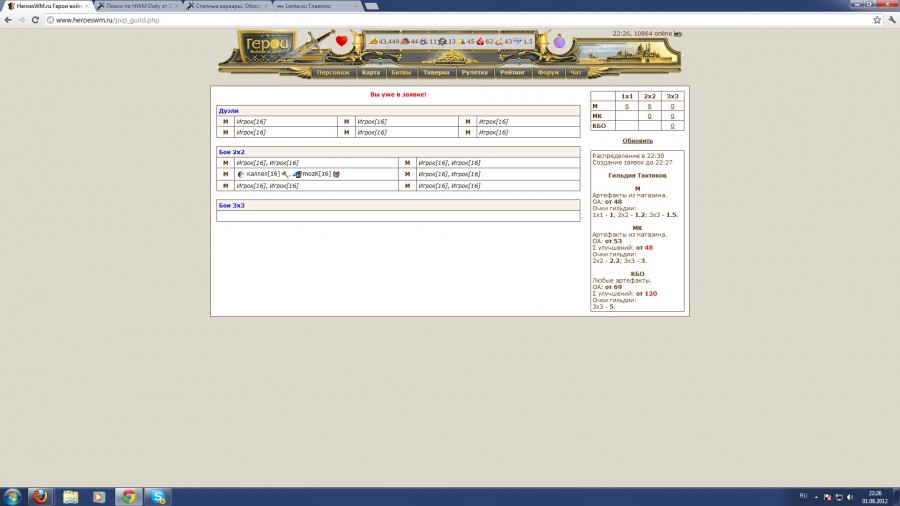
Task: Click the purple mana potion icon
Action: pos(559,41)
